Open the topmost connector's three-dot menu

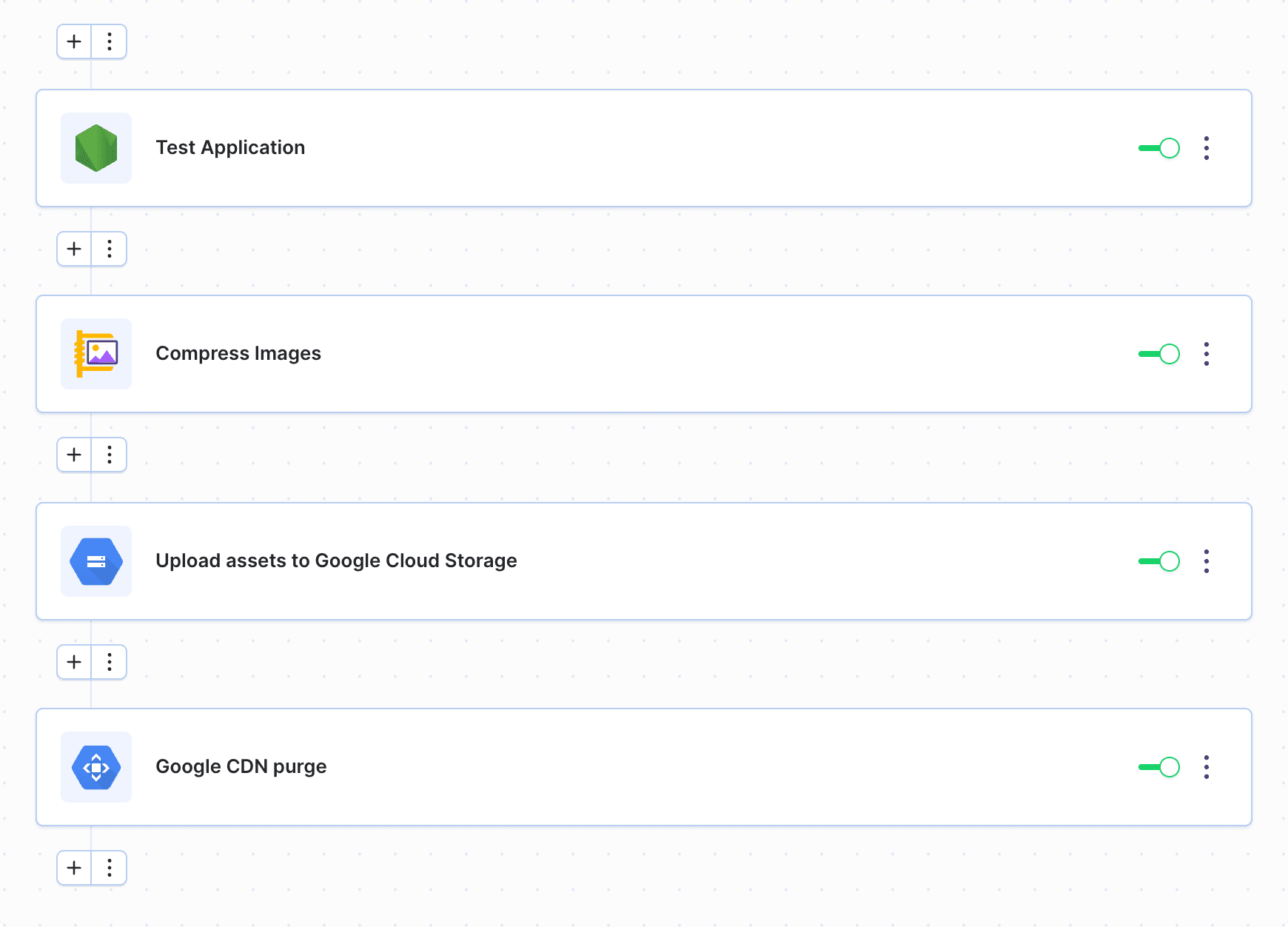[x=110, y=41]
